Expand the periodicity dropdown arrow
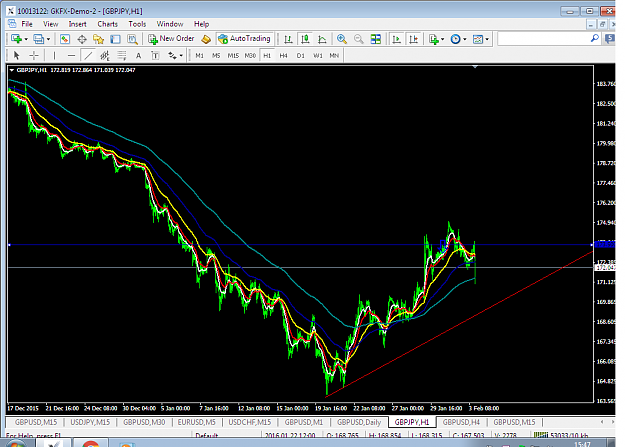 [465, 39]
